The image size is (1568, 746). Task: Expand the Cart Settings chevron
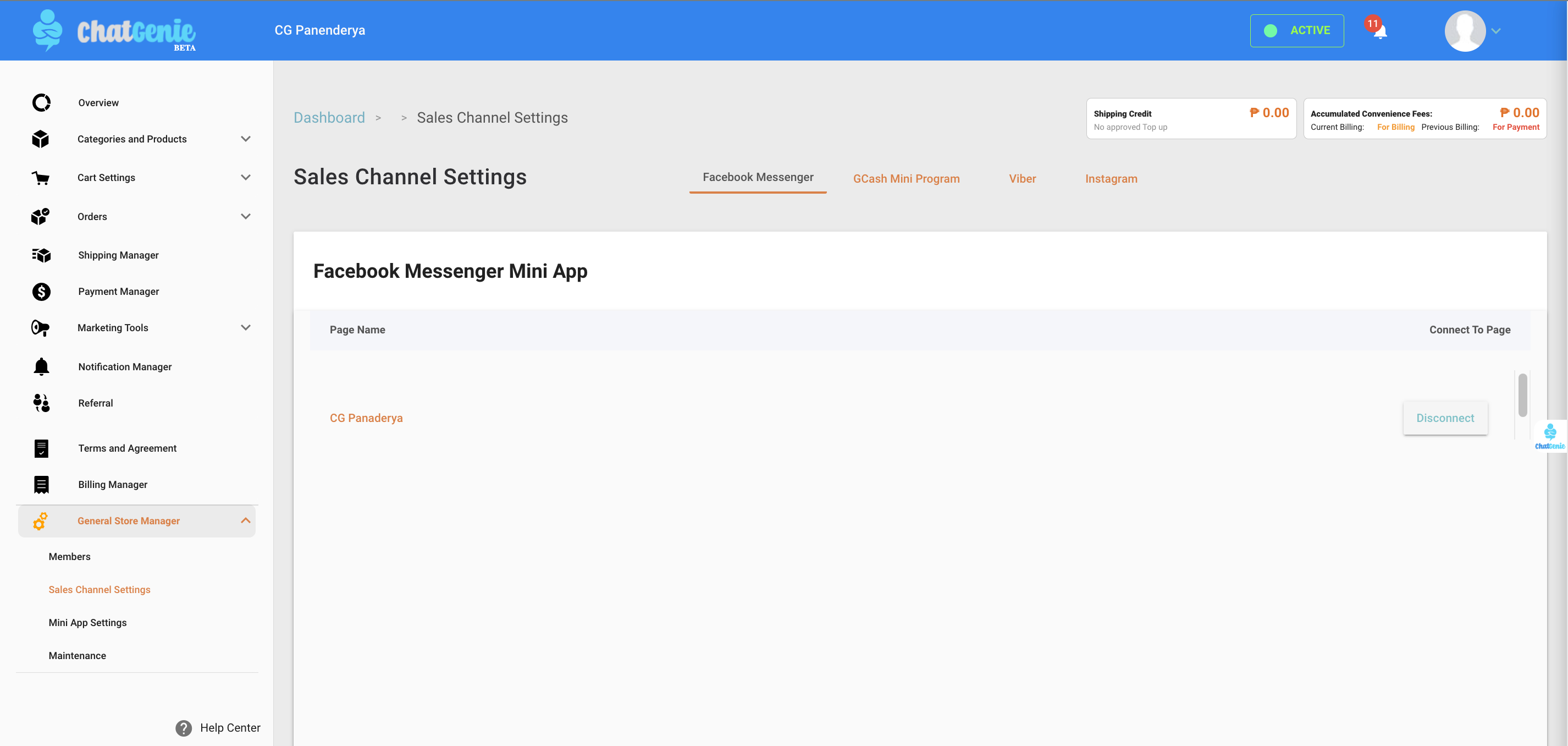click(x=246, y=178)
